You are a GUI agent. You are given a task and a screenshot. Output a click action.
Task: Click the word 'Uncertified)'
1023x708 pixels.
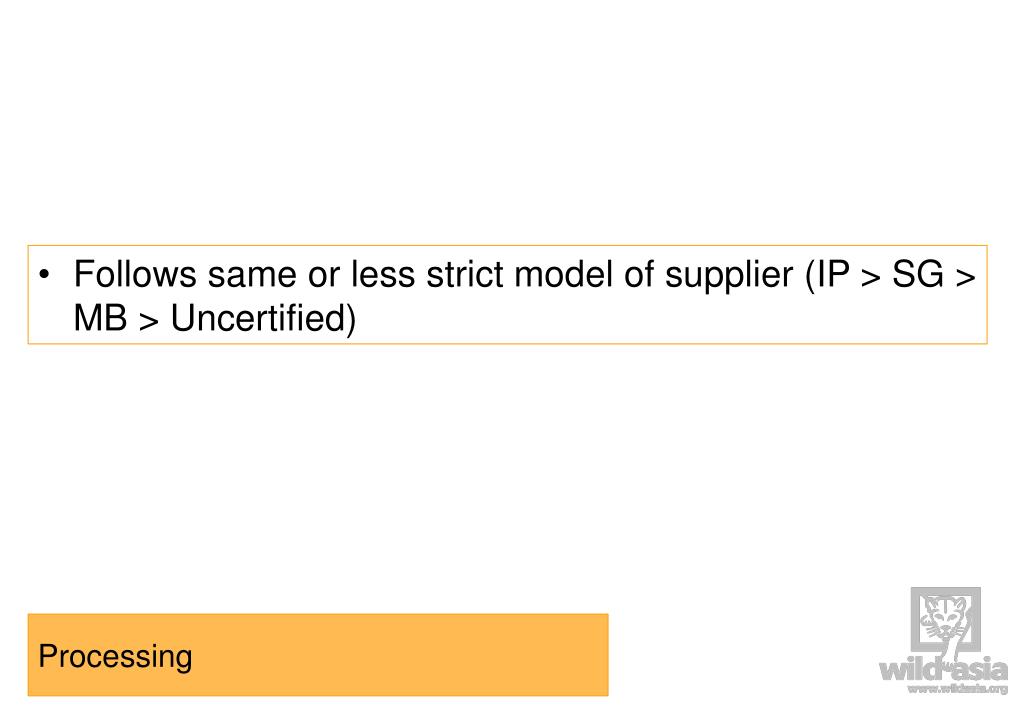264,319
